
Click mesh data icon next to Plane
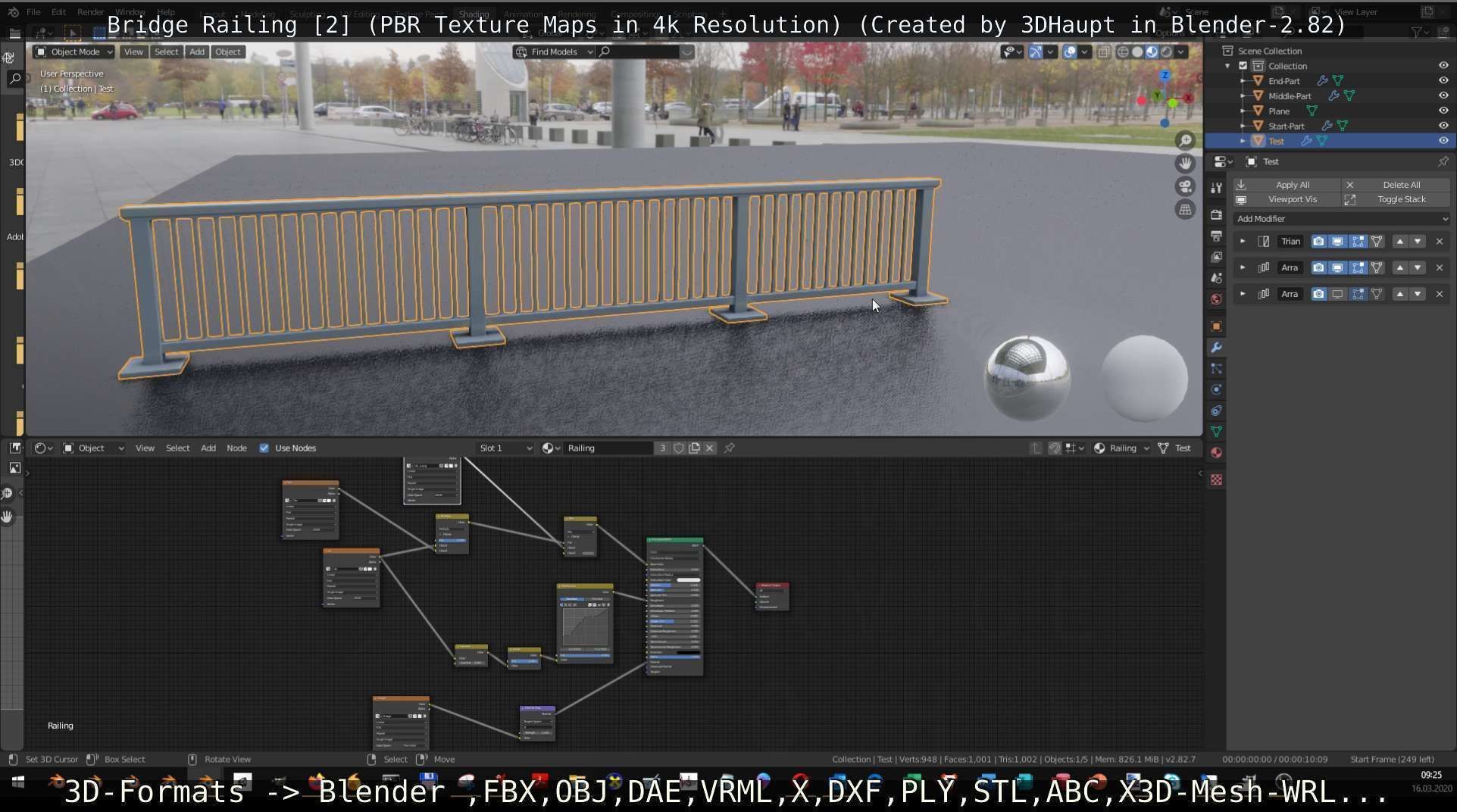click(x=1312, y=111)
